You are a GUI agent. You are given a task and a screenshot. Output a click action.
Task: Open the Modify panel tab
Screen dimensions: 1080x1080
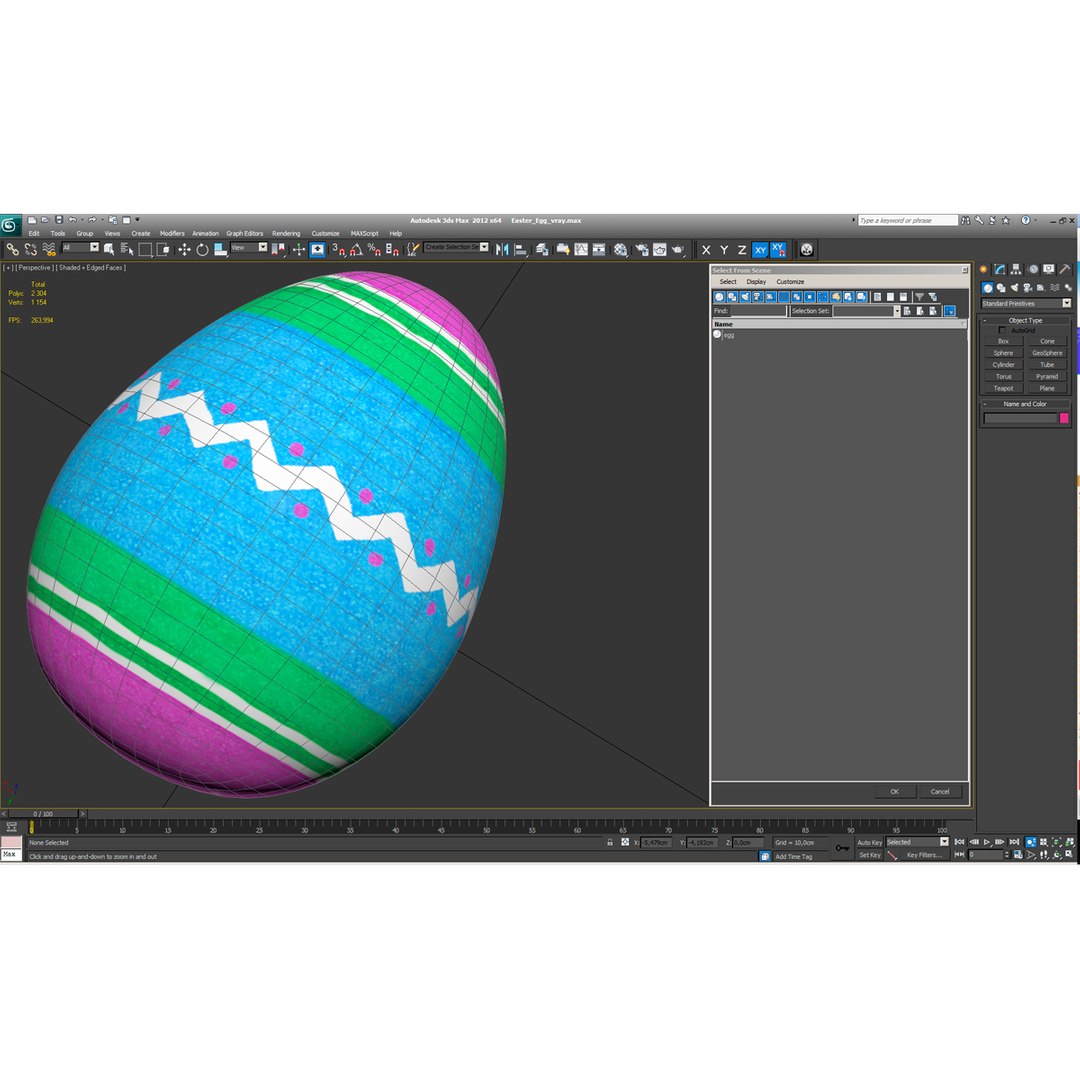pyautogui.click(x=999, y=269)
